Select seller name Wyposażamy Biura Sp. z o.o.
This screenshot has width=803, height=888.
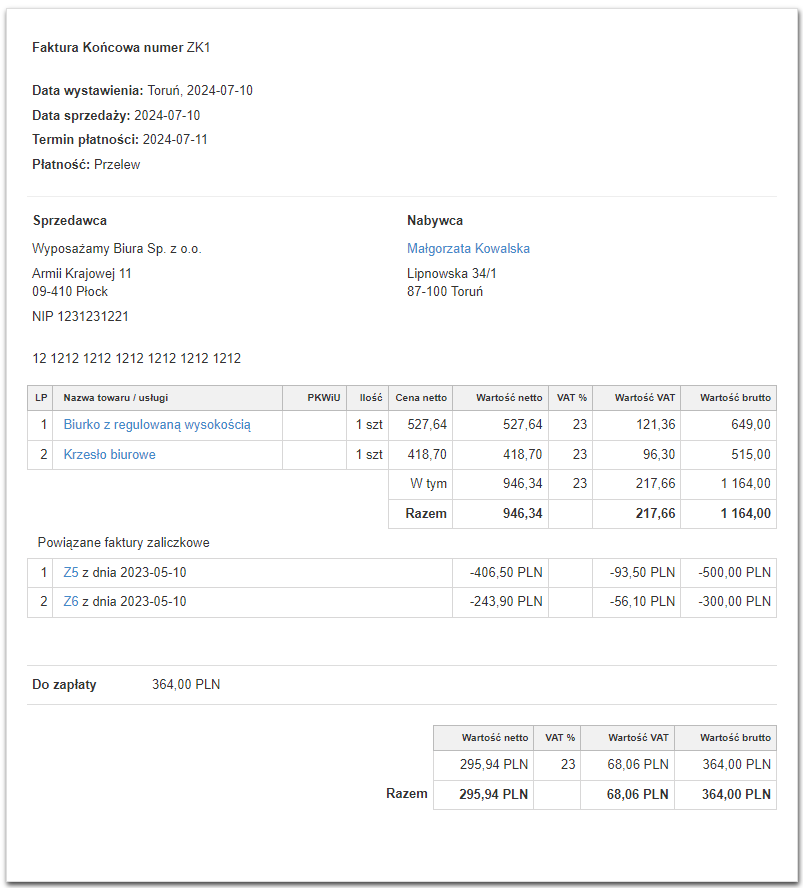coord(117,248)
